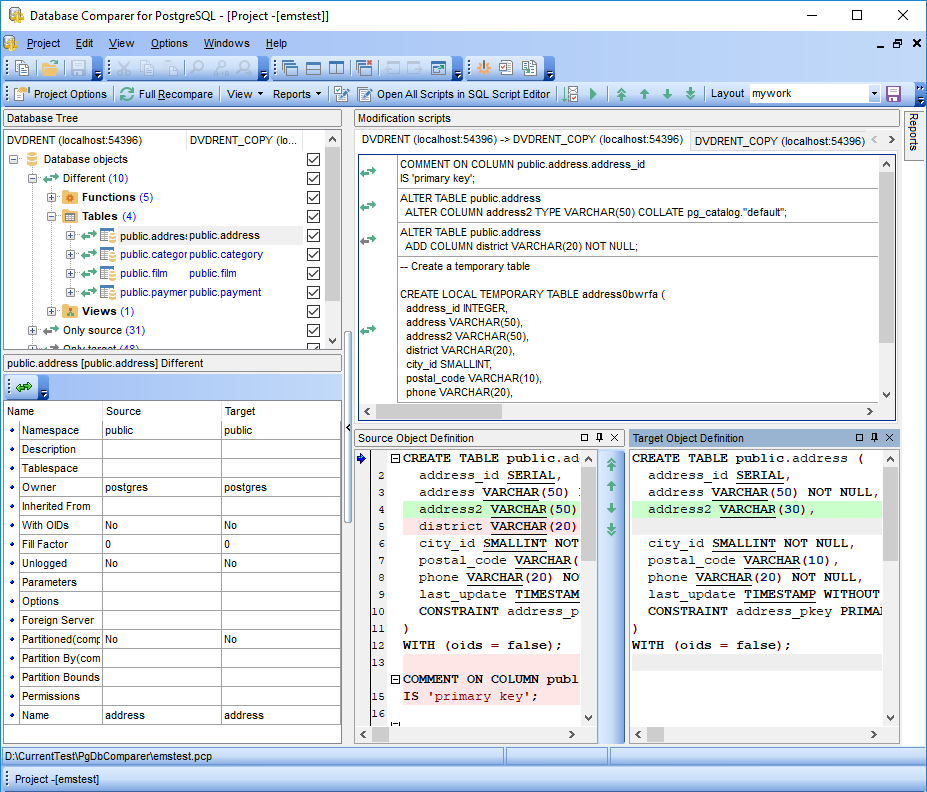This screenshot has width=927, height=792.
Task: Click the move down single arrow icon
Action: click(x=667, y=94)
